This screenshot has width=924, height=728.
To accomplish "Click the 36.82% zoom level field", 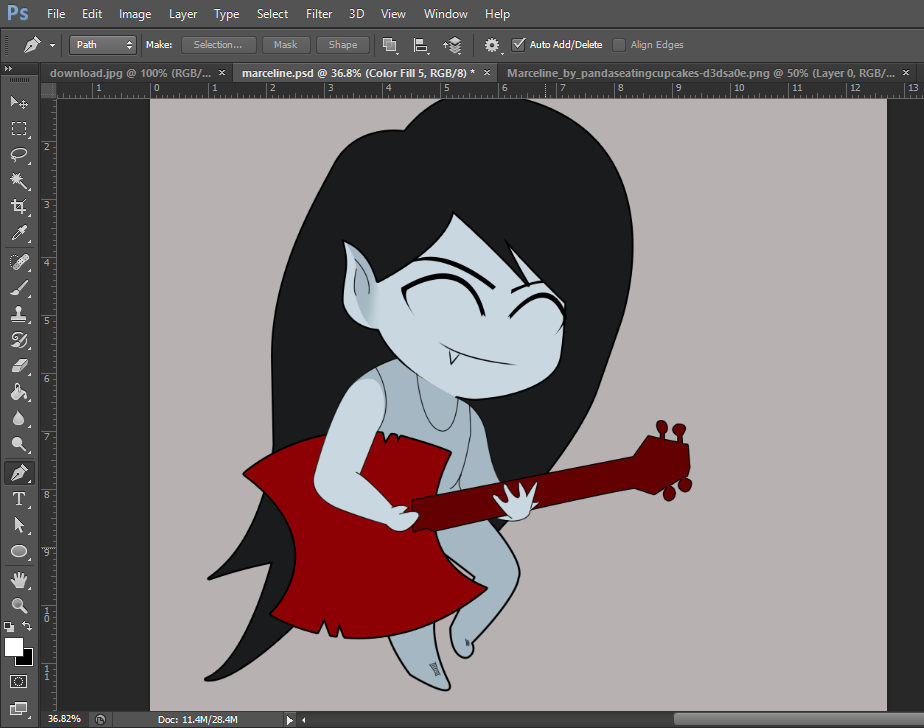I will tap(64, 719).
